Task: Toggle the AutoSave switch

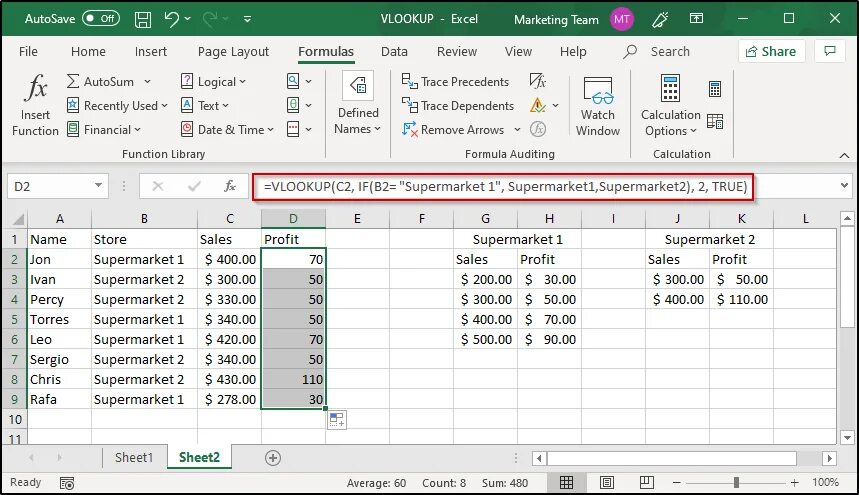Action: click(101, 19)
